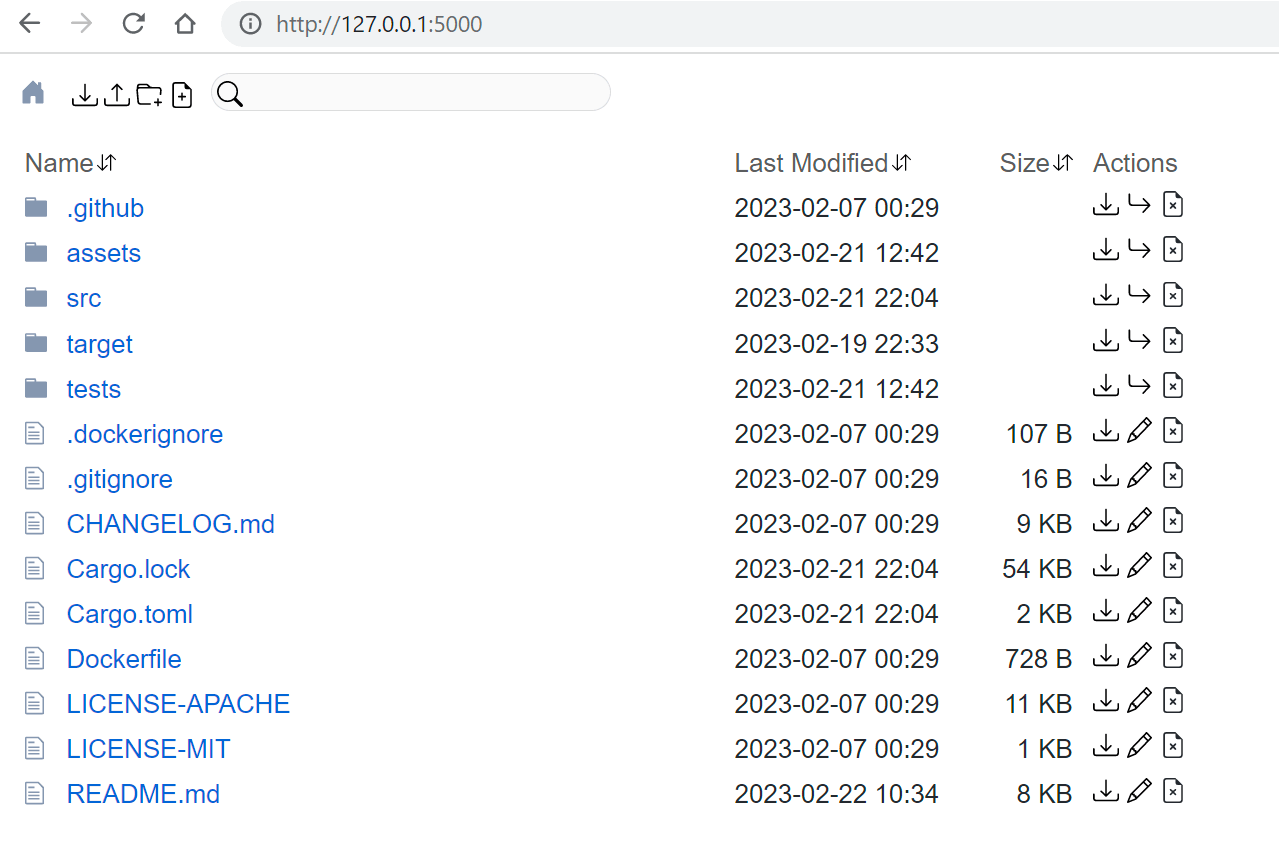The width and height of the screenshot is (1279, 843).
Task: Download the current folder as zip
Action: [x=85, y=95]
